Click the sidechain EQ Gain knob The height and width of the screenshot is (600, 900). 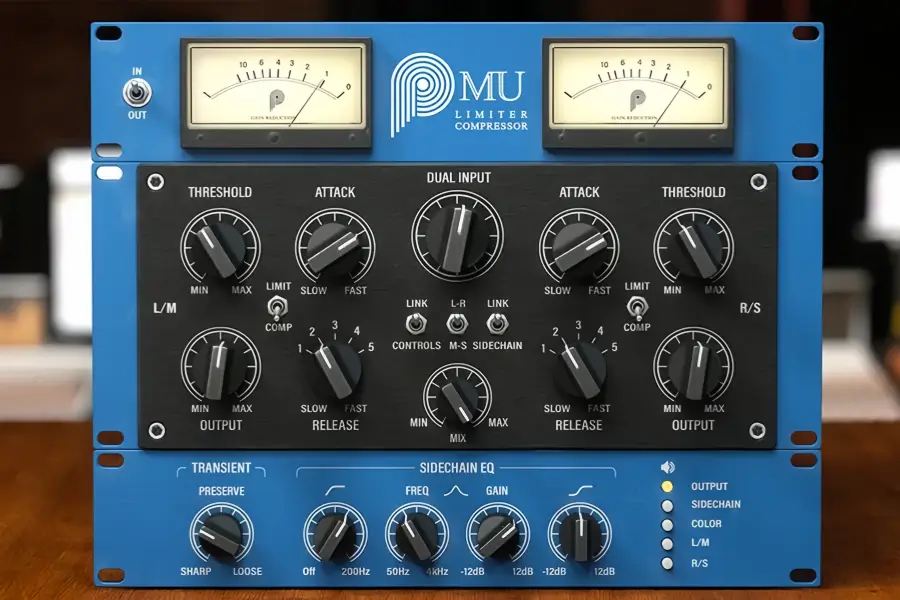coord(498,534)
